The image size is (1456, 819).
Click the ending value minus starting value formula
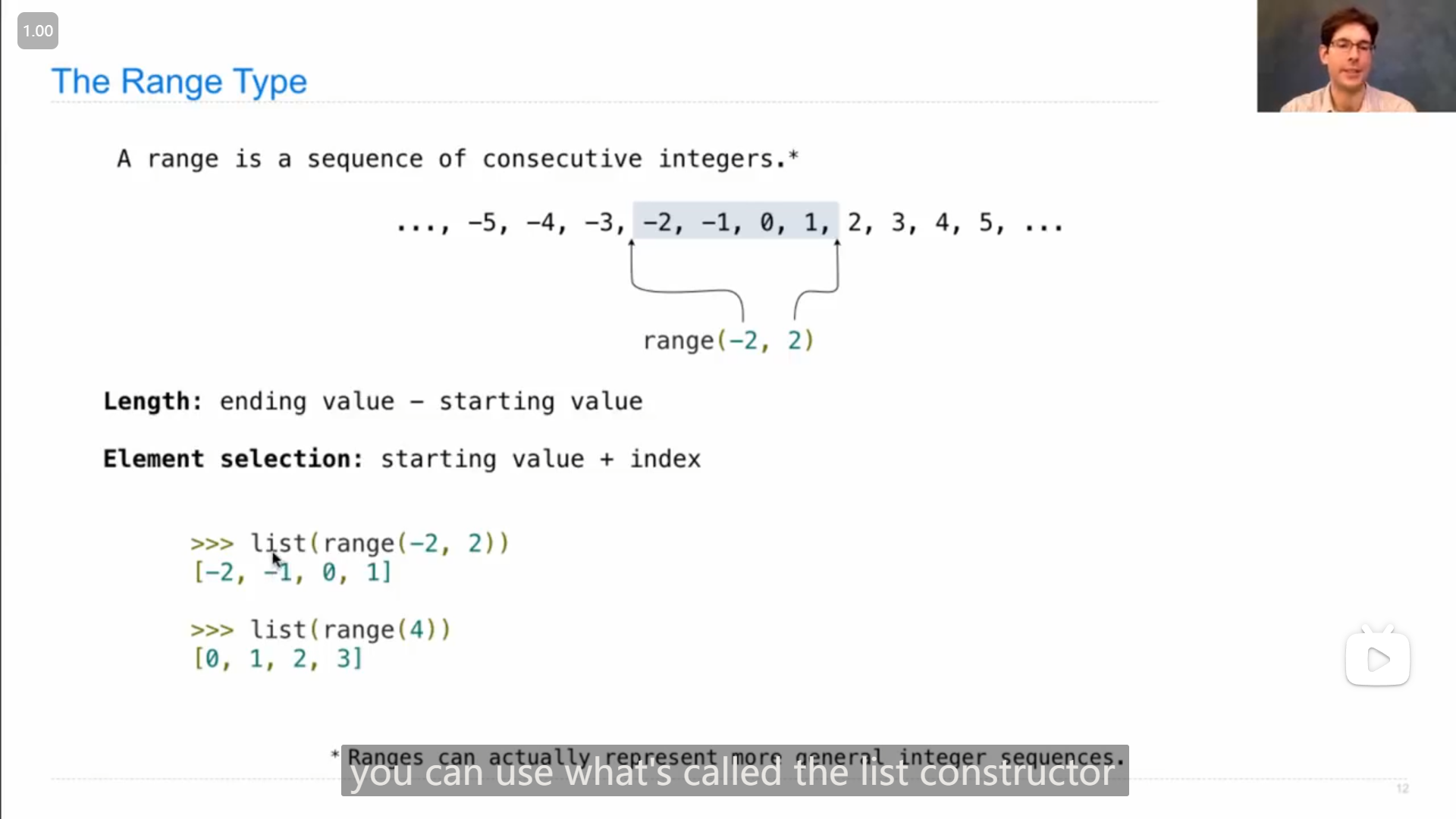(431, 400)
